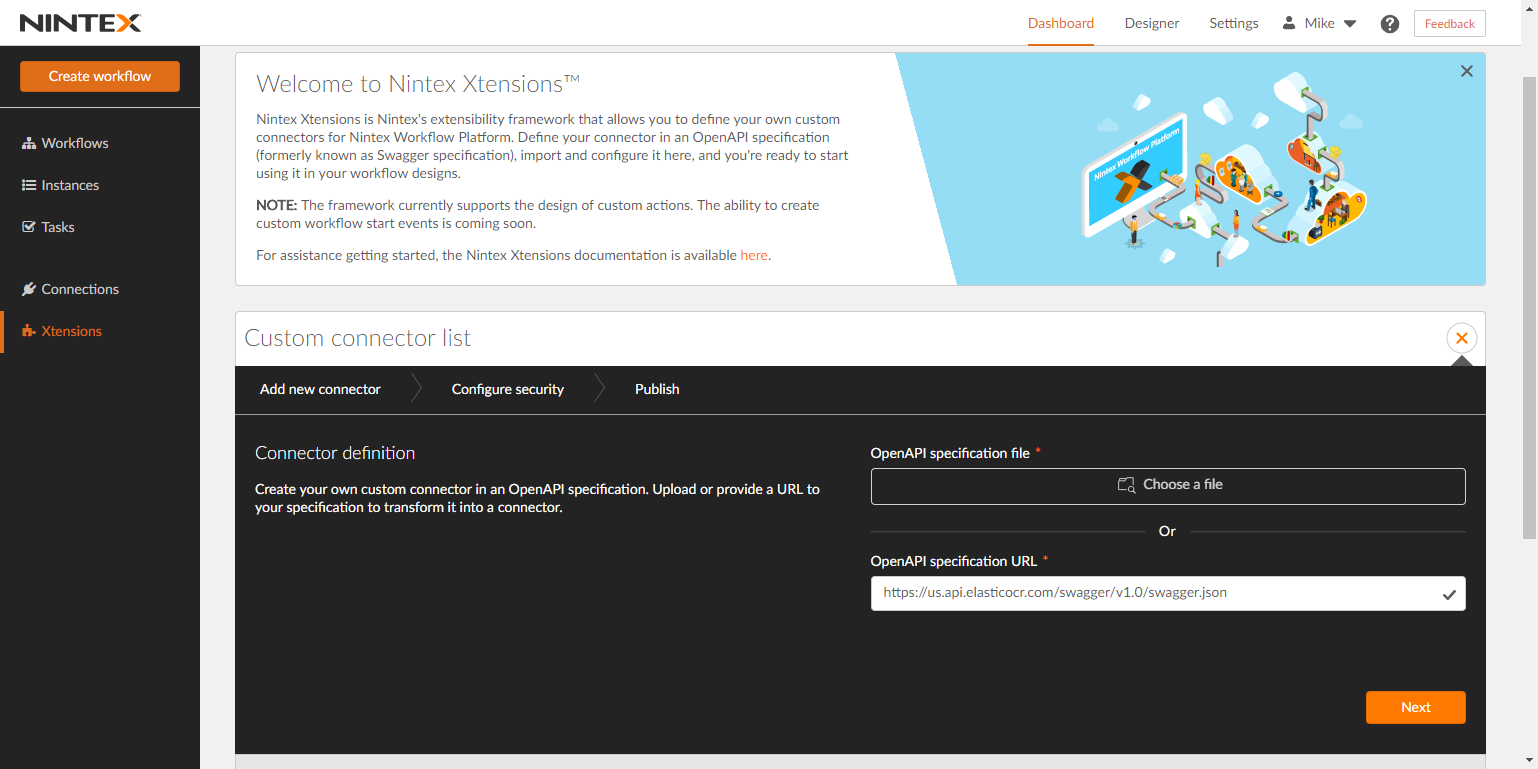Click the file search icon in Choose a file
The height and width of the screenshot is (769, 1538).
coord(1126,485)
